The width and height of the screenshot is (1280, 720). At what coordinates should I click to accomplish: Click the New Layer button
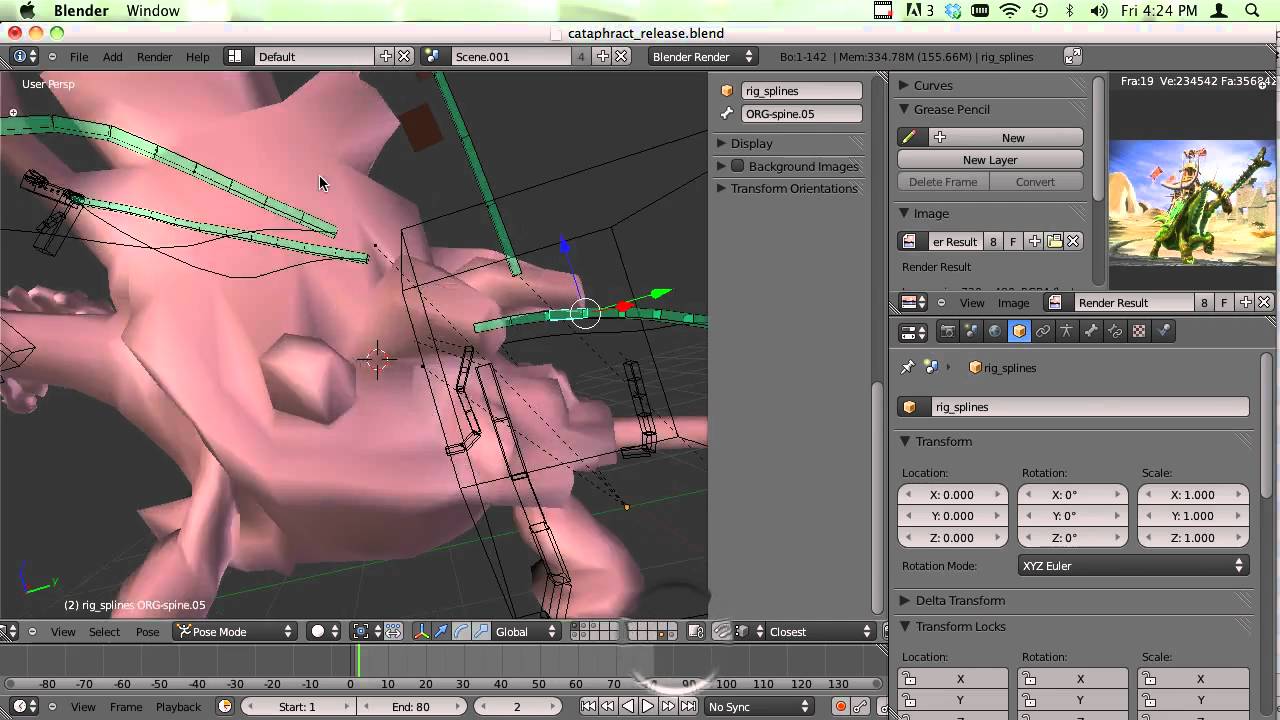[x=990, y=159]
